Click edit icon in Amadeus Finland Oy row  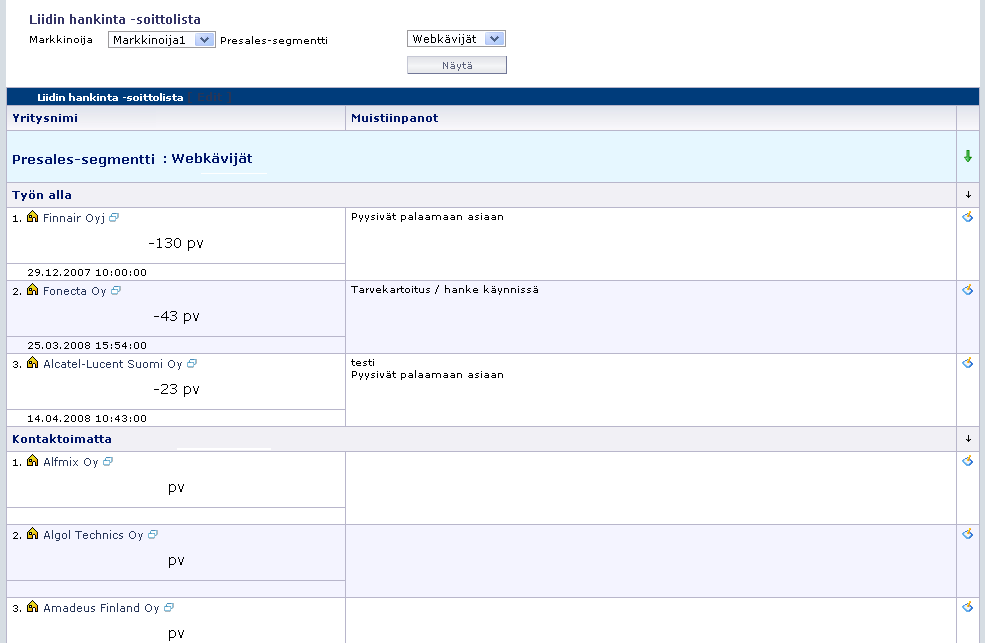[968, 607]
